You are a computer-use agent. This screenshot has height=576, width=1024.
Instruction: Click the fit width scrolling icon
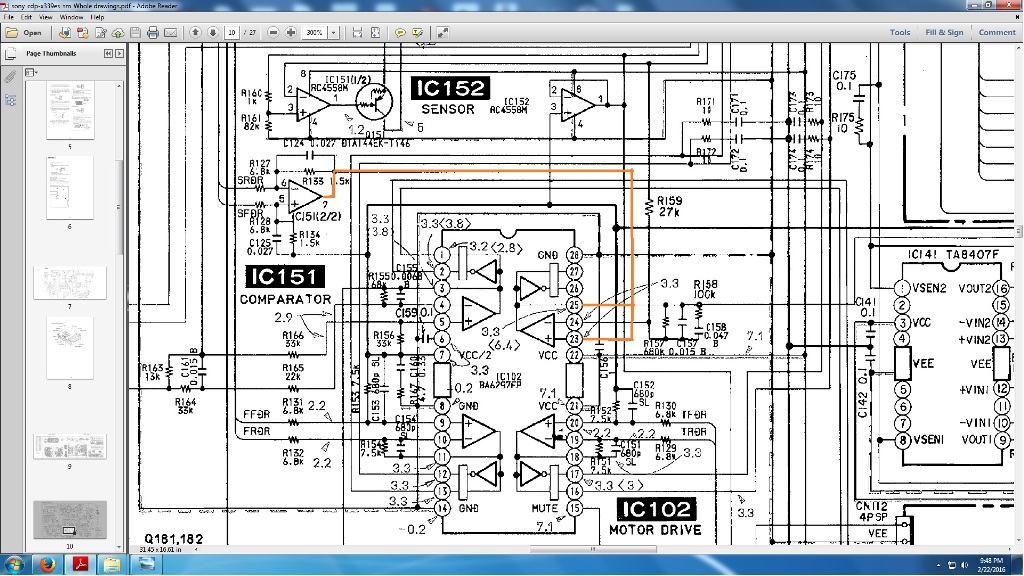pos(357,33)
